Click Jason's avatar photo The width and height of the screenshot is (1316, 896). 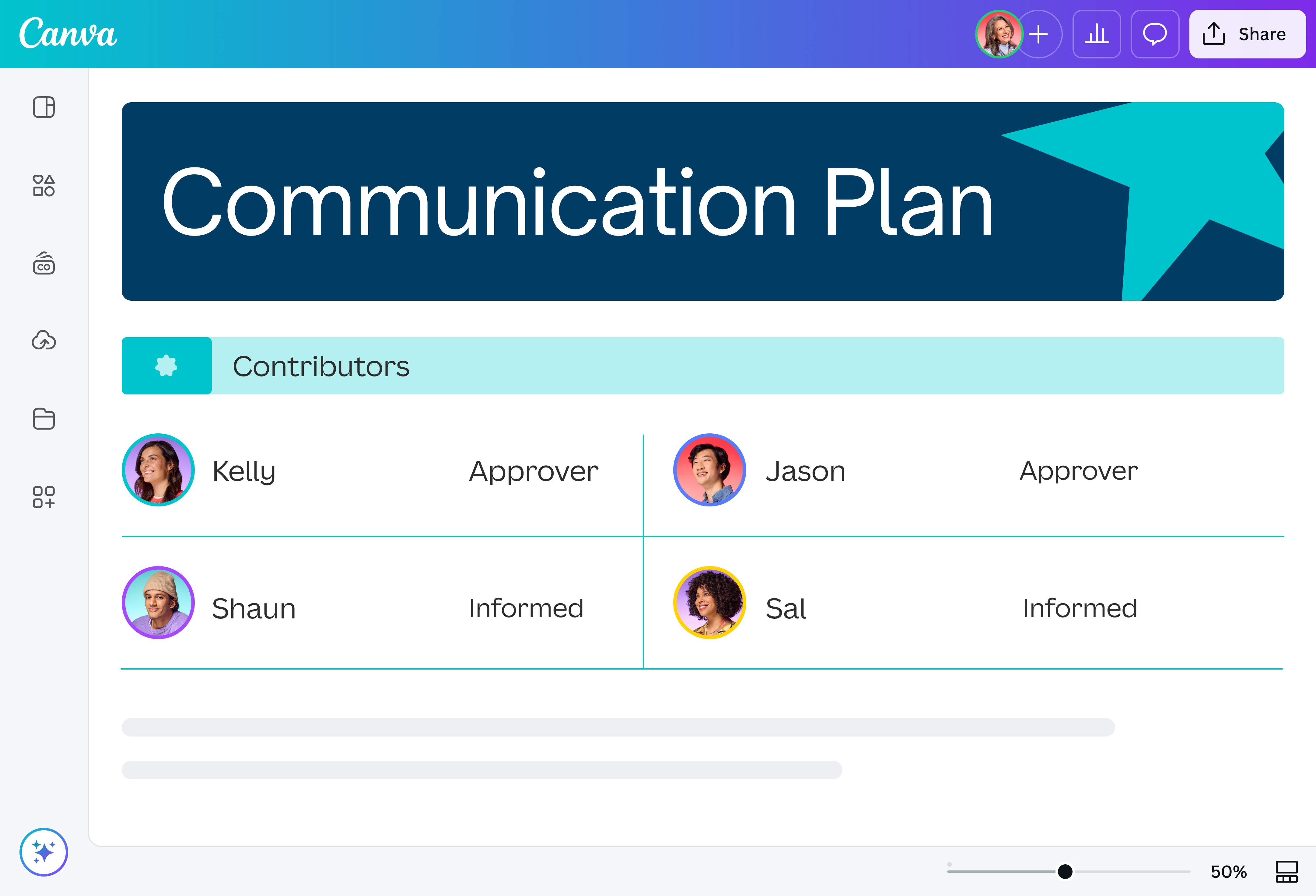pos(709,470)
